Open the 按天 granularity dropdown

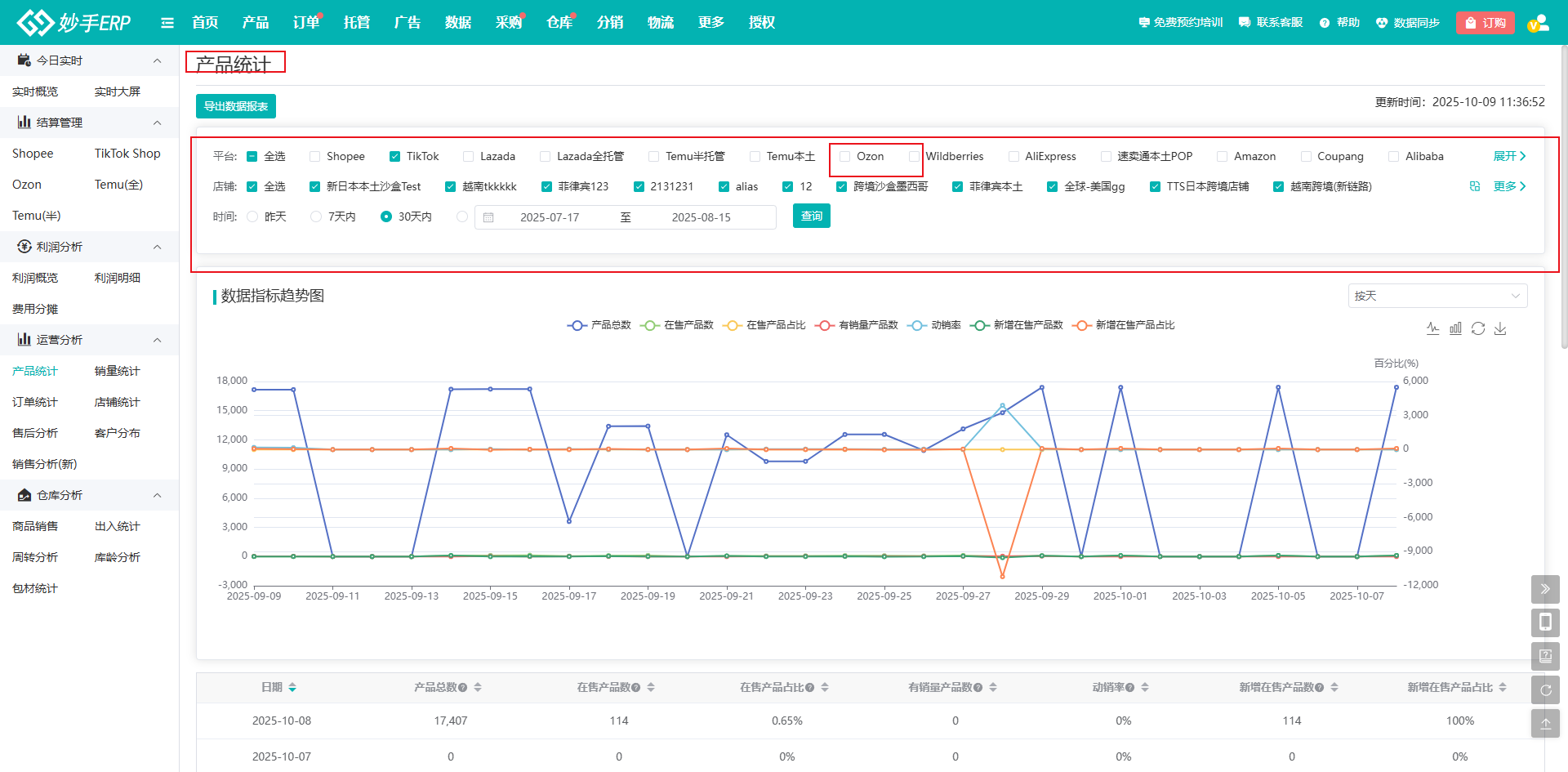1437,296
